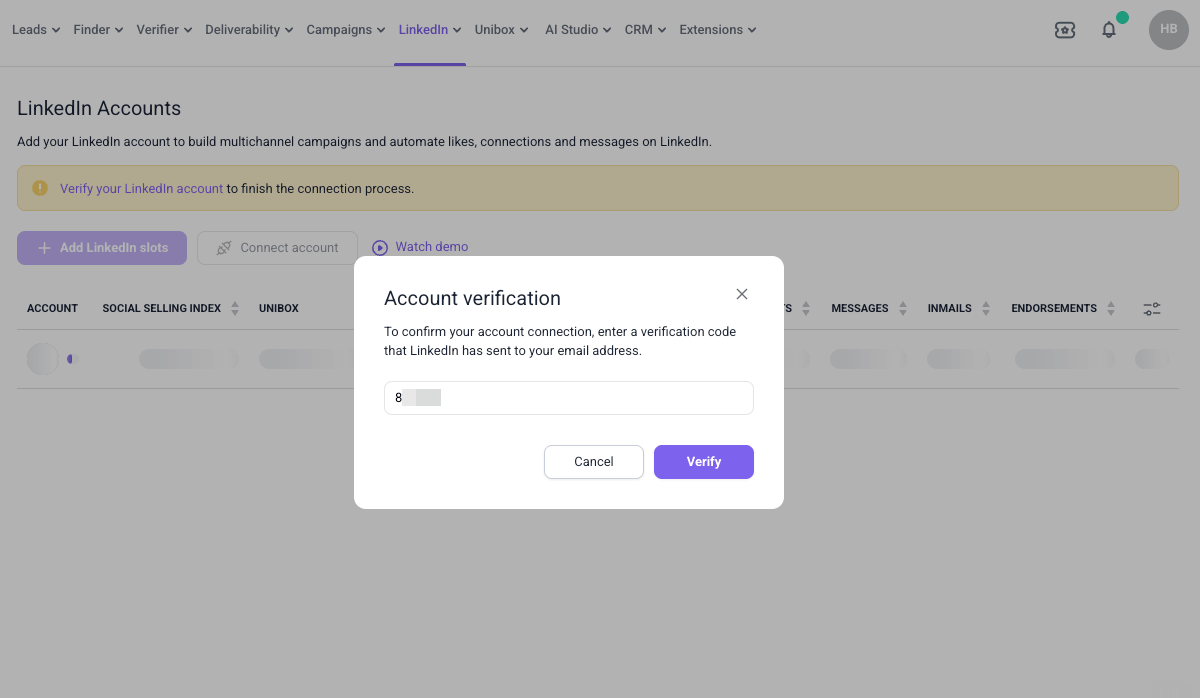Open table column settings icon
Image resolution: width=1200 pixels, height=698 pixels.
click(1152, 309)
